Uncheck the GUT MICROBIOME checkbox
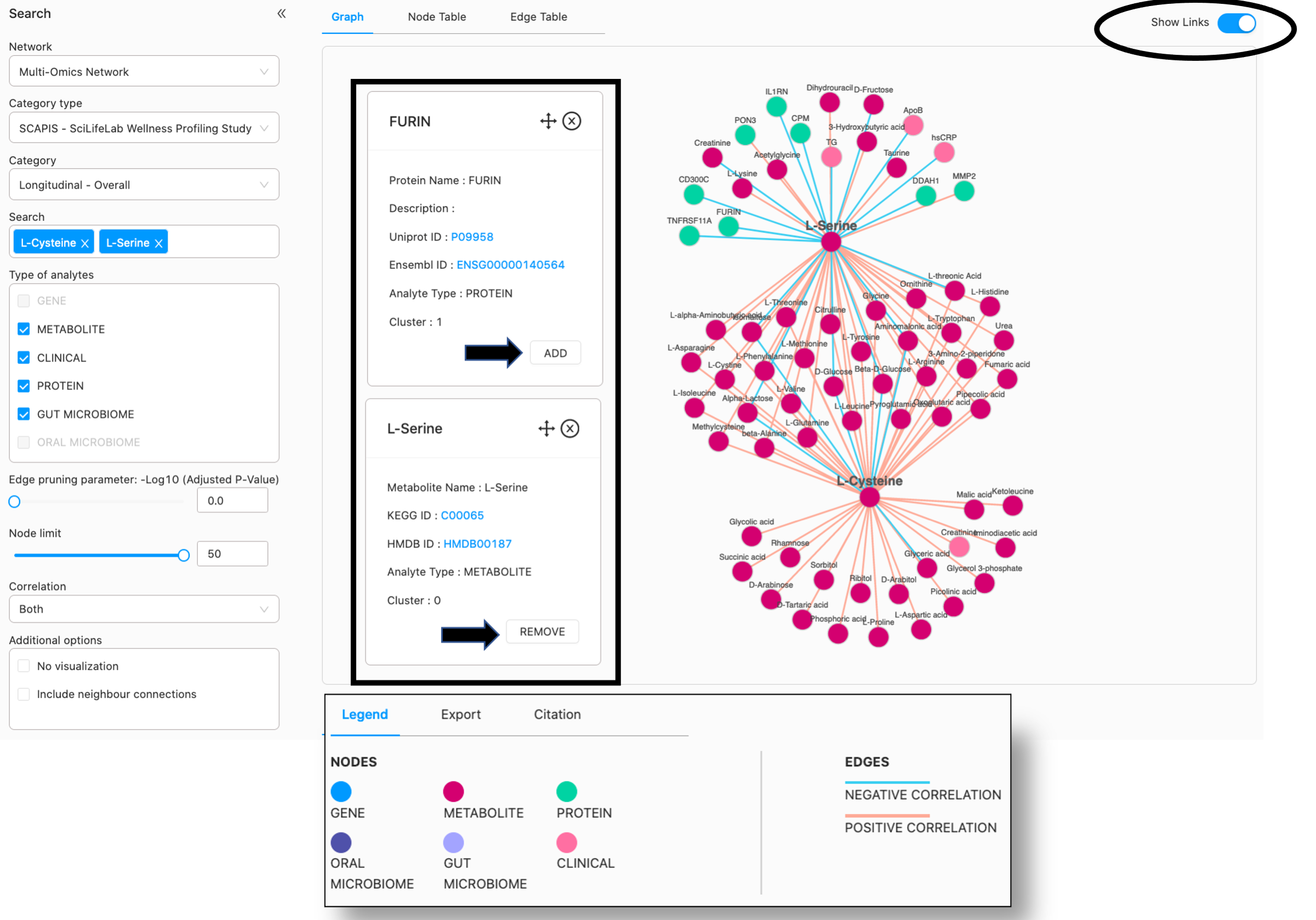Screen dimensions: 1316x920 (24, 414)
